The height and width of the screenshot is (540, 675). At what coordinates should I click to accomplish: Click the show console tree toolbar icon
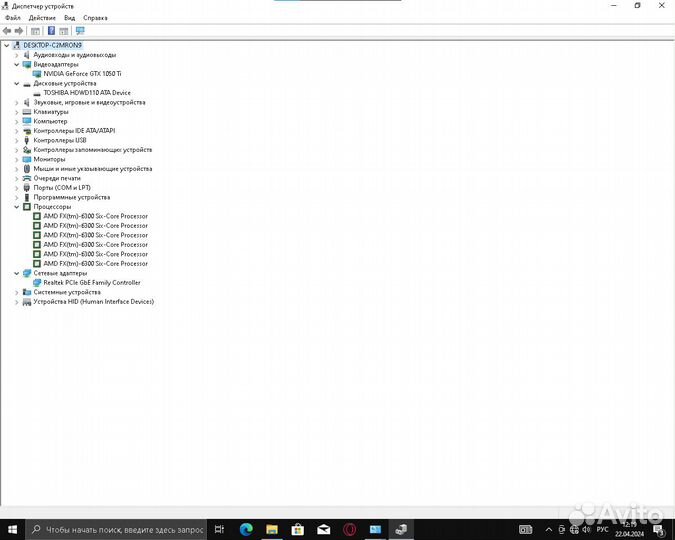pos(35,31)
